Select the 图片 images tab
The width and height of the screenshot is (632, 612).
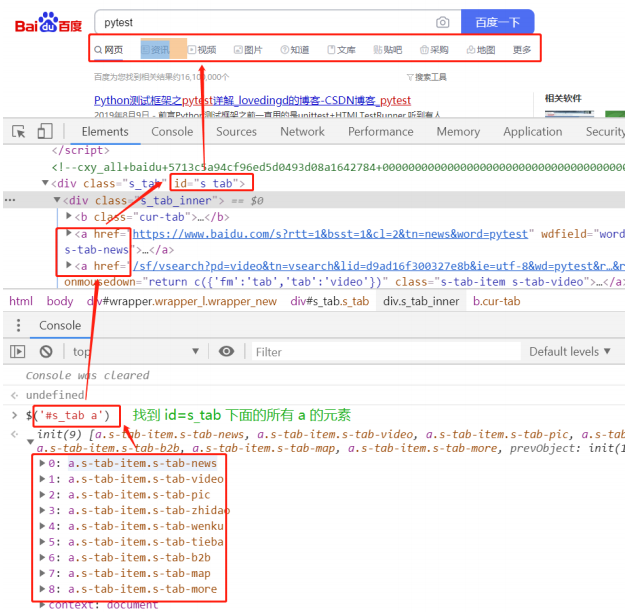(x=248, y=50)
